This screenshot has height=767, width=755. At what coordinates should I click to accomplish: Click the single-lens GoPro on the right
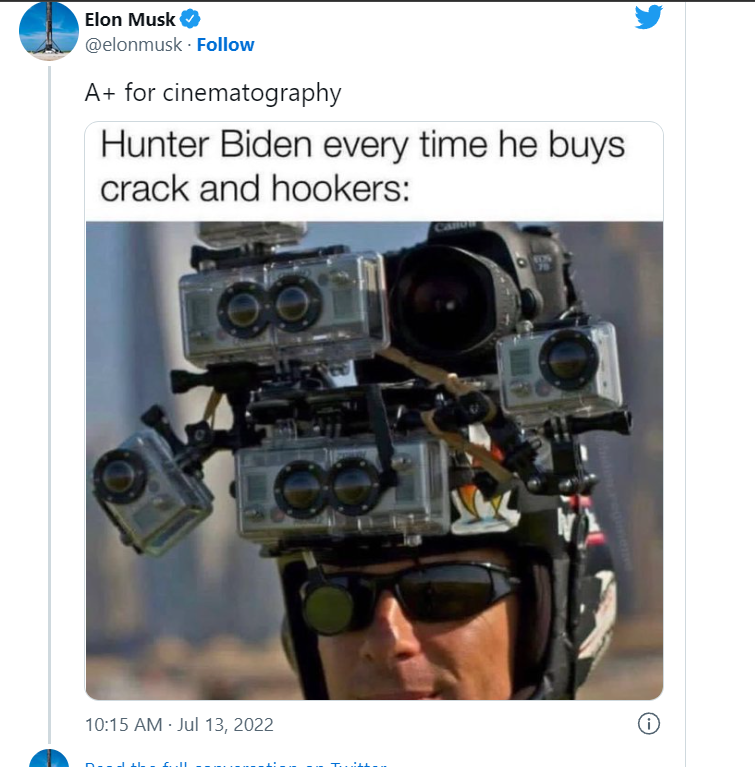pyautogui.click(x=560, y=364)
